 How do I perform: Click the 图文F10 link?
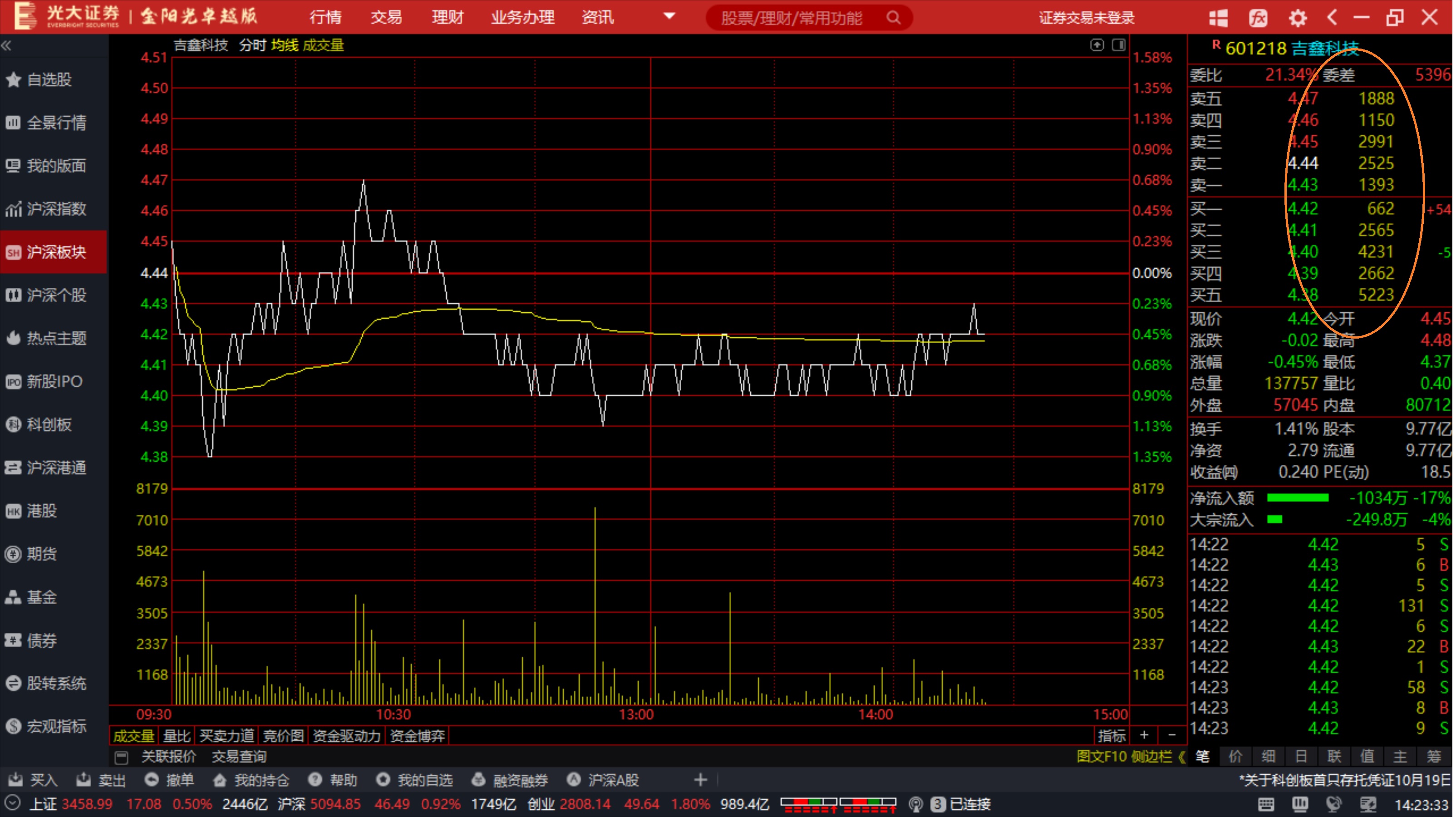(1102, 757)
